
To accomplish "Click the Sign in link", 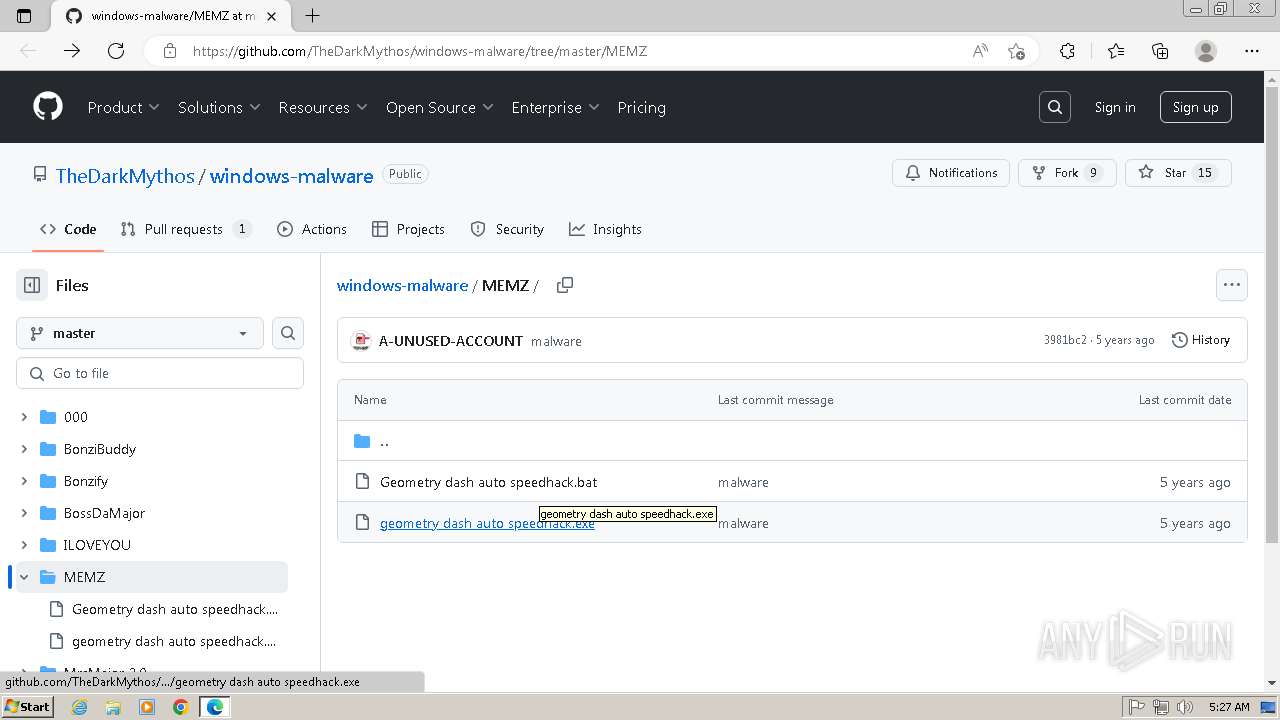I will point(1115,107).
